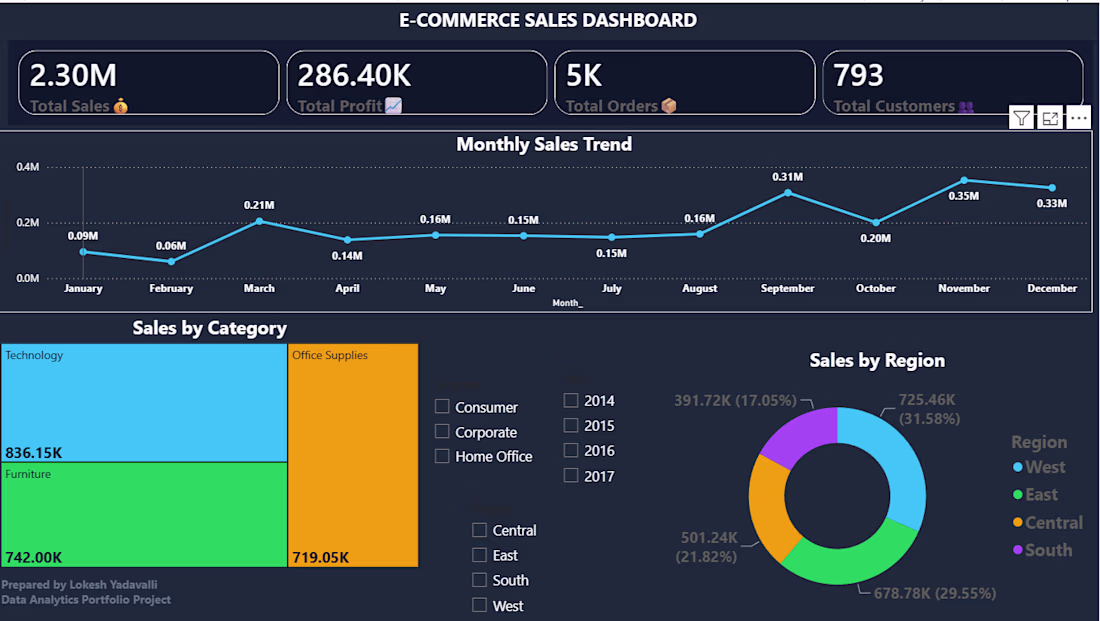This screenshot has height=621, width=1100.
Task: Click the 286.40K Total Profit card
Action: [x=417, y=82]
